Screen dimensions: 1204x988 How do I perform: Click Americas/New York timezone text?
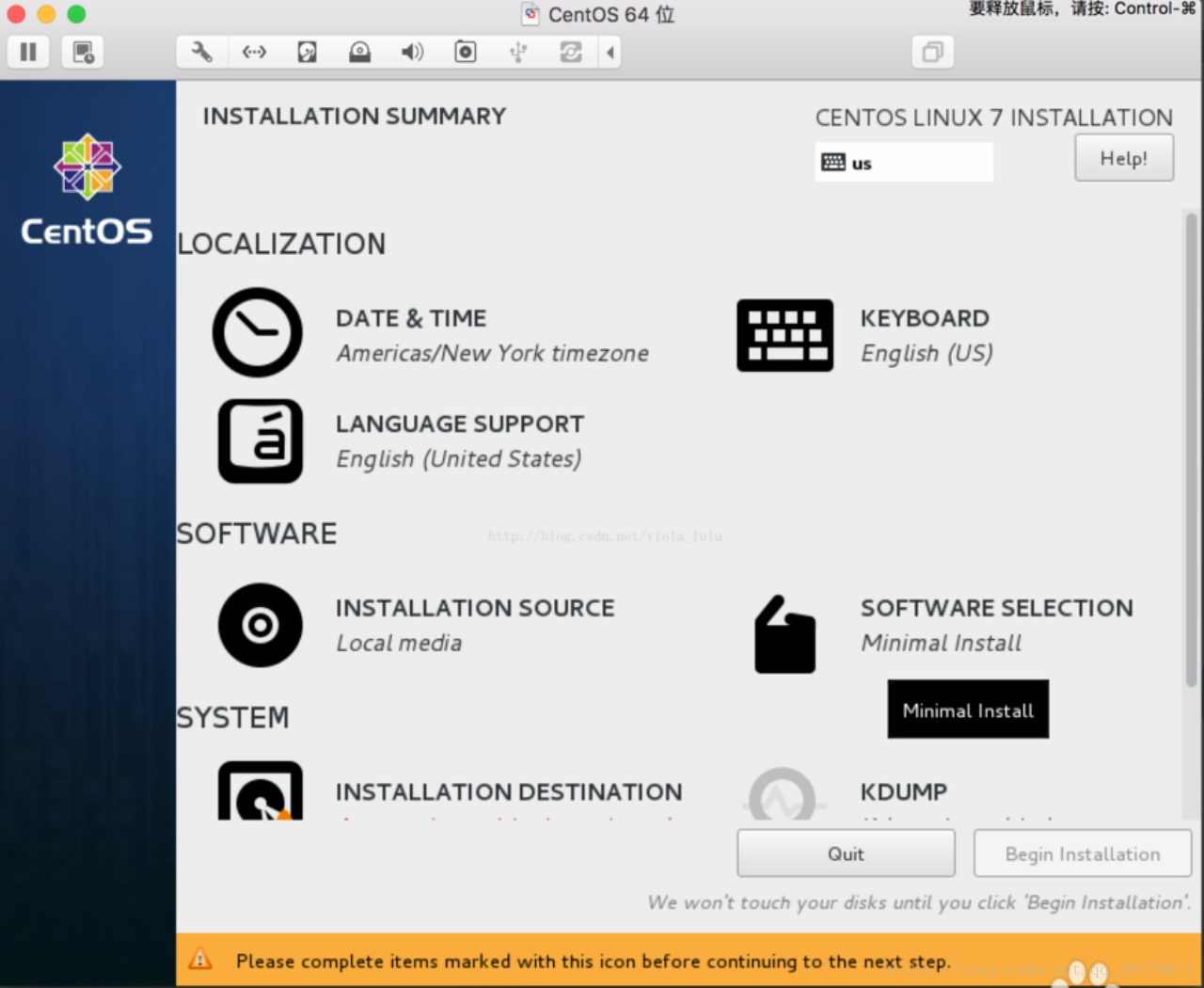pyautogui.click(x=493, y=353)
